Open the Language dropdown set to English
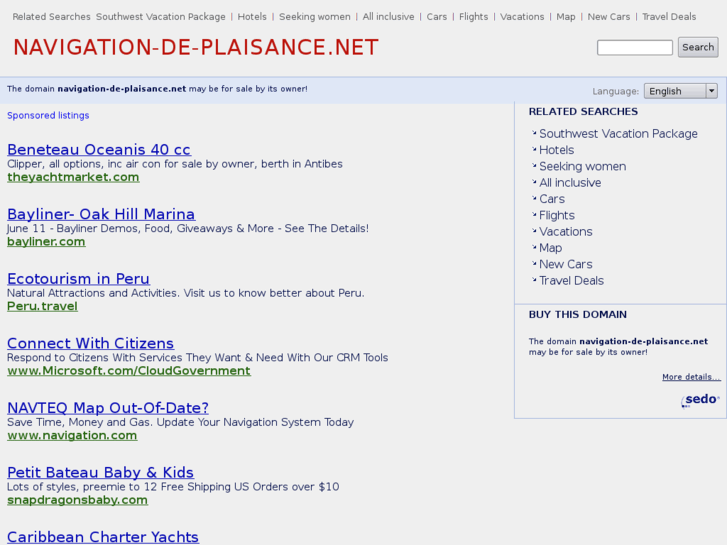727x545 pixels. point(681,91)
